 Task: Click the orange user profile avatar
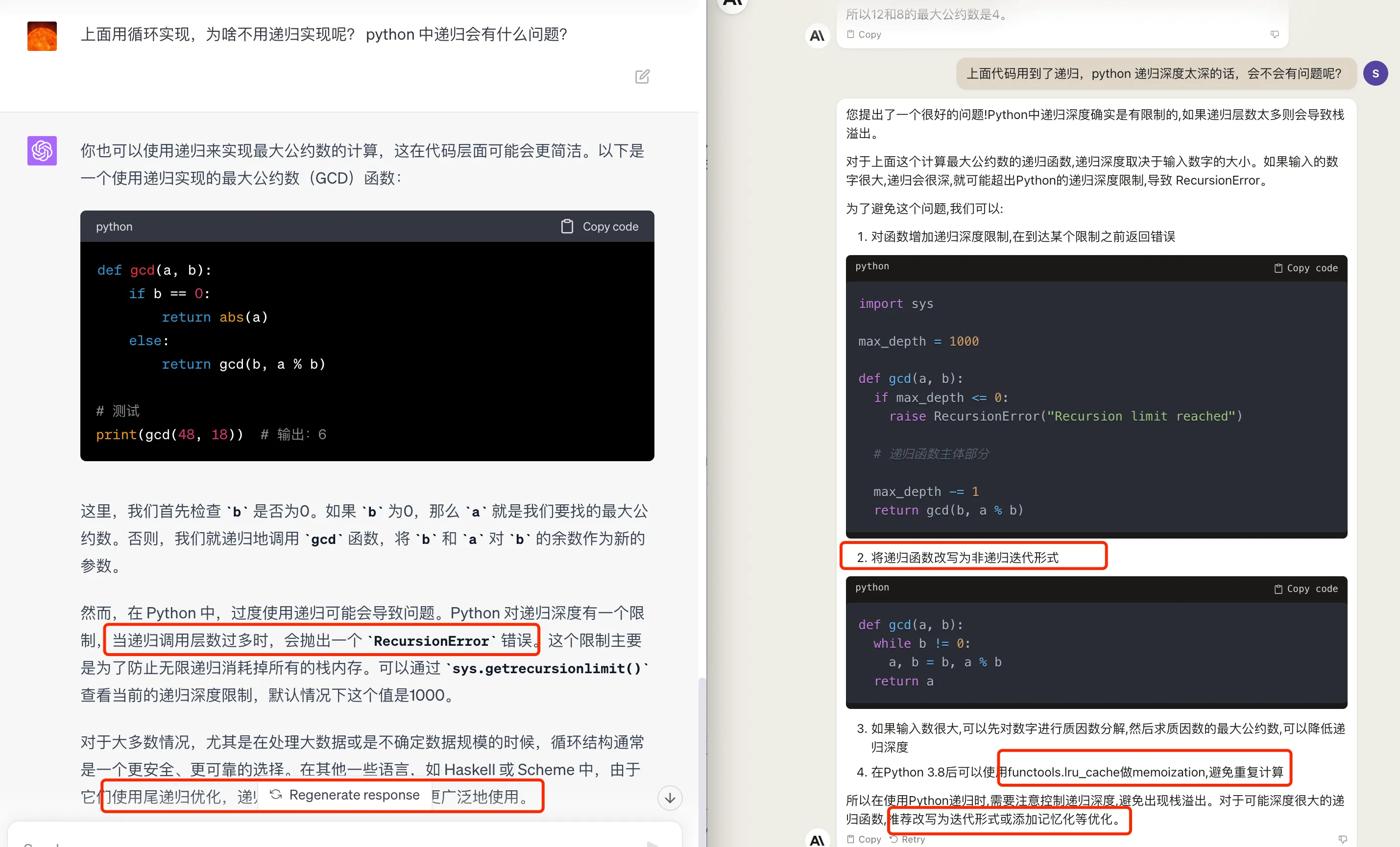(42, 36)
